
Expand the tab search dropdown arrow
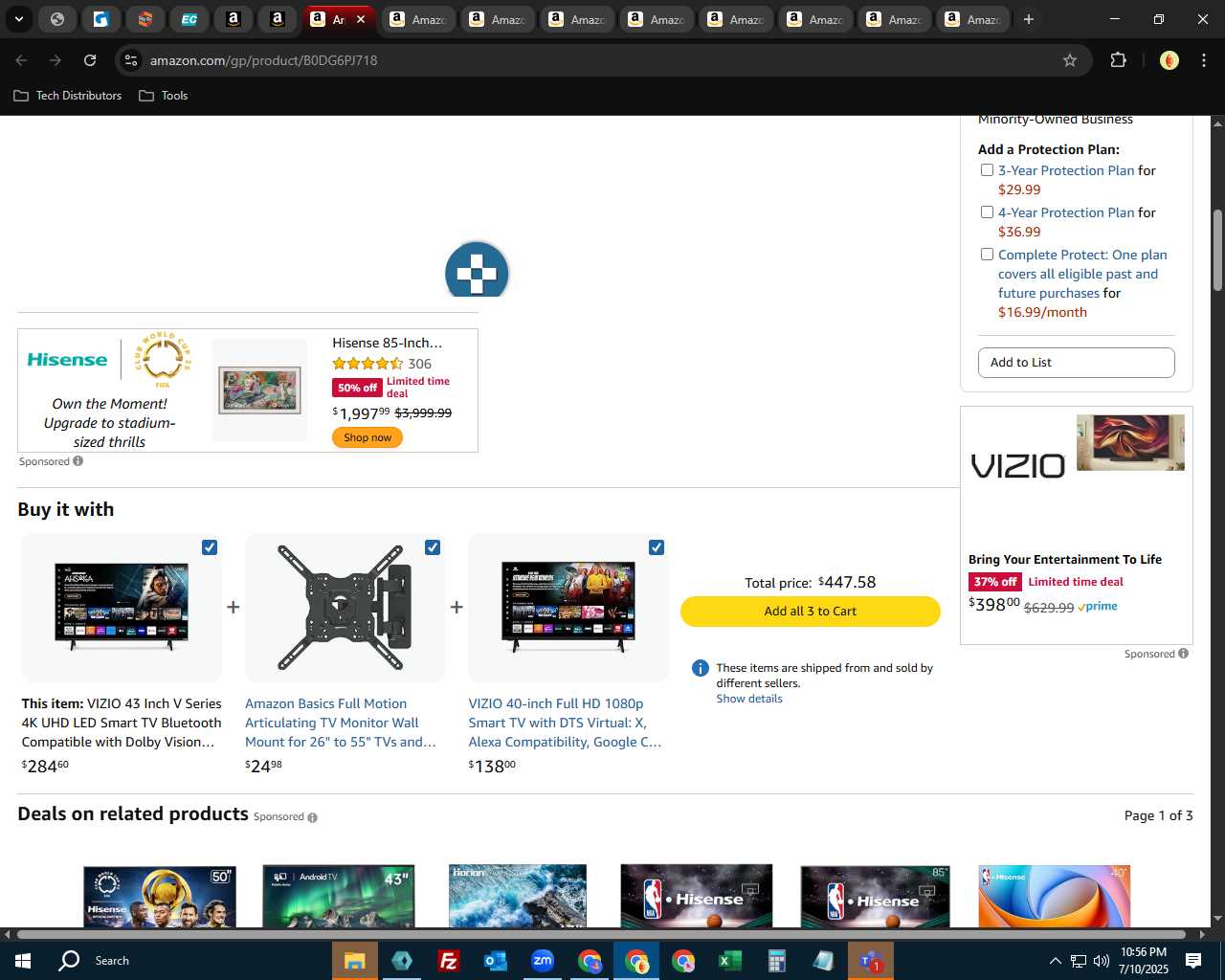point(19,19)
